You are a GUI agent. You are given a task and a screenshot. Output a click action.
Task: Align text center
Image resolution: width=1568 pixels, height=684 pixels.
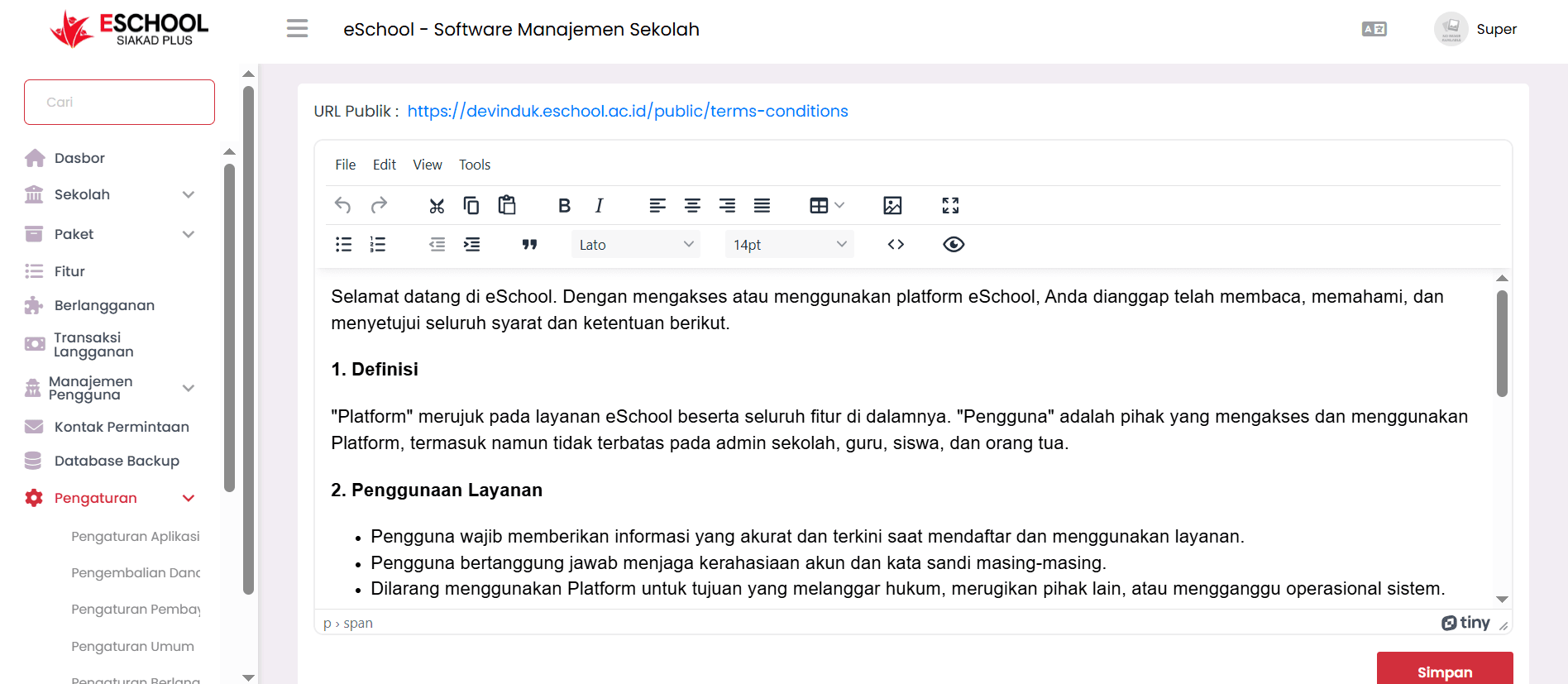(692, 205)
